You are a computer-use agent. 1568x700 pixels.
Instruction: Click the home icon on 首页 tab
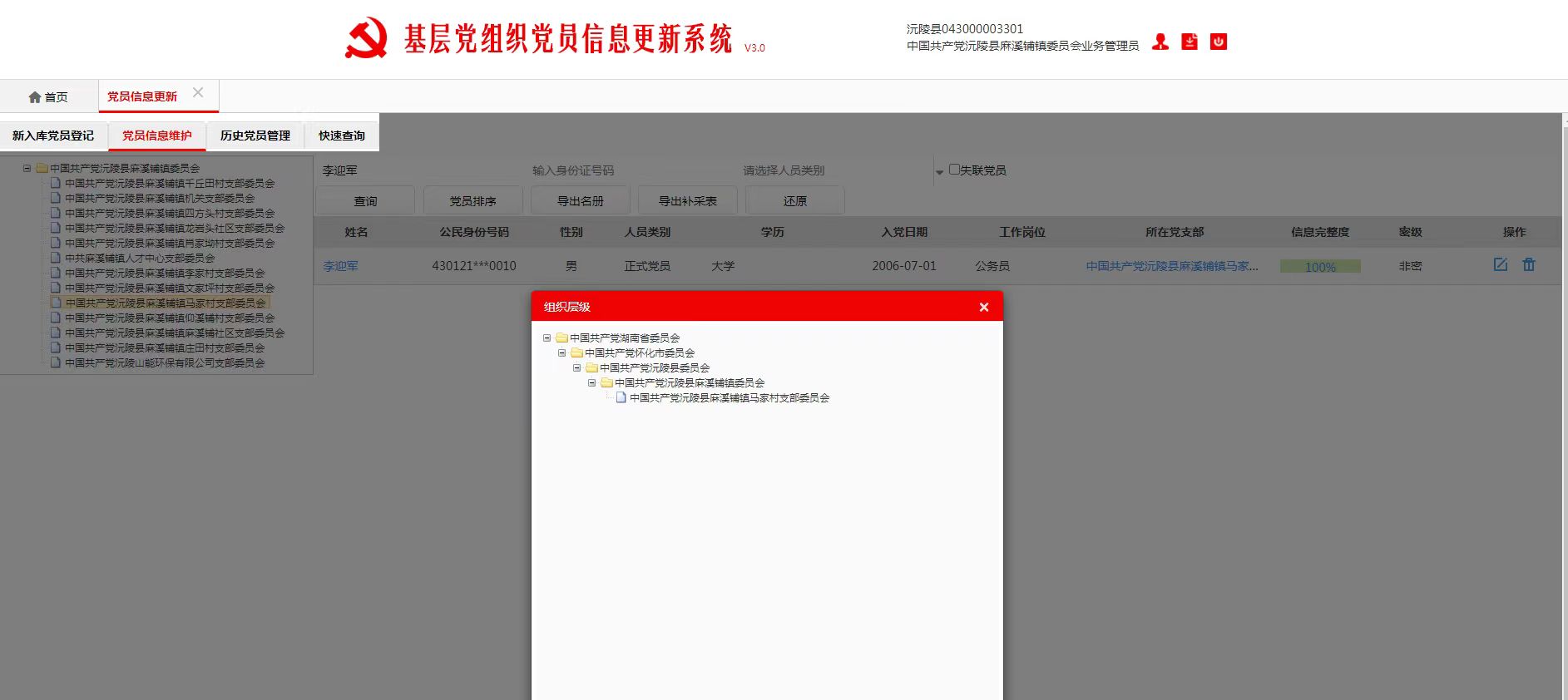click(35, 97)
